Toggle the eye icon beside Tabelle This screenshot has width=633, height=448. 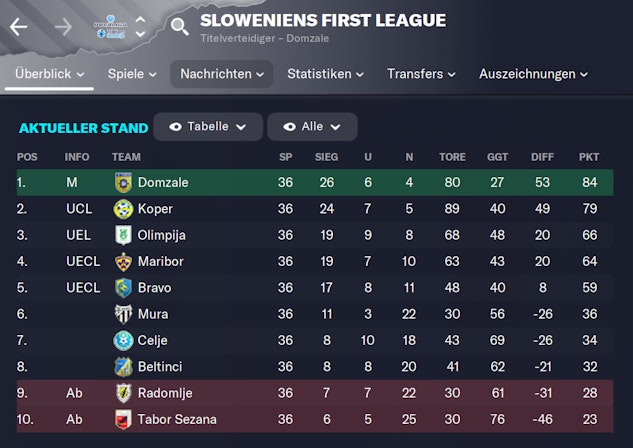click(x=176, y=127)
